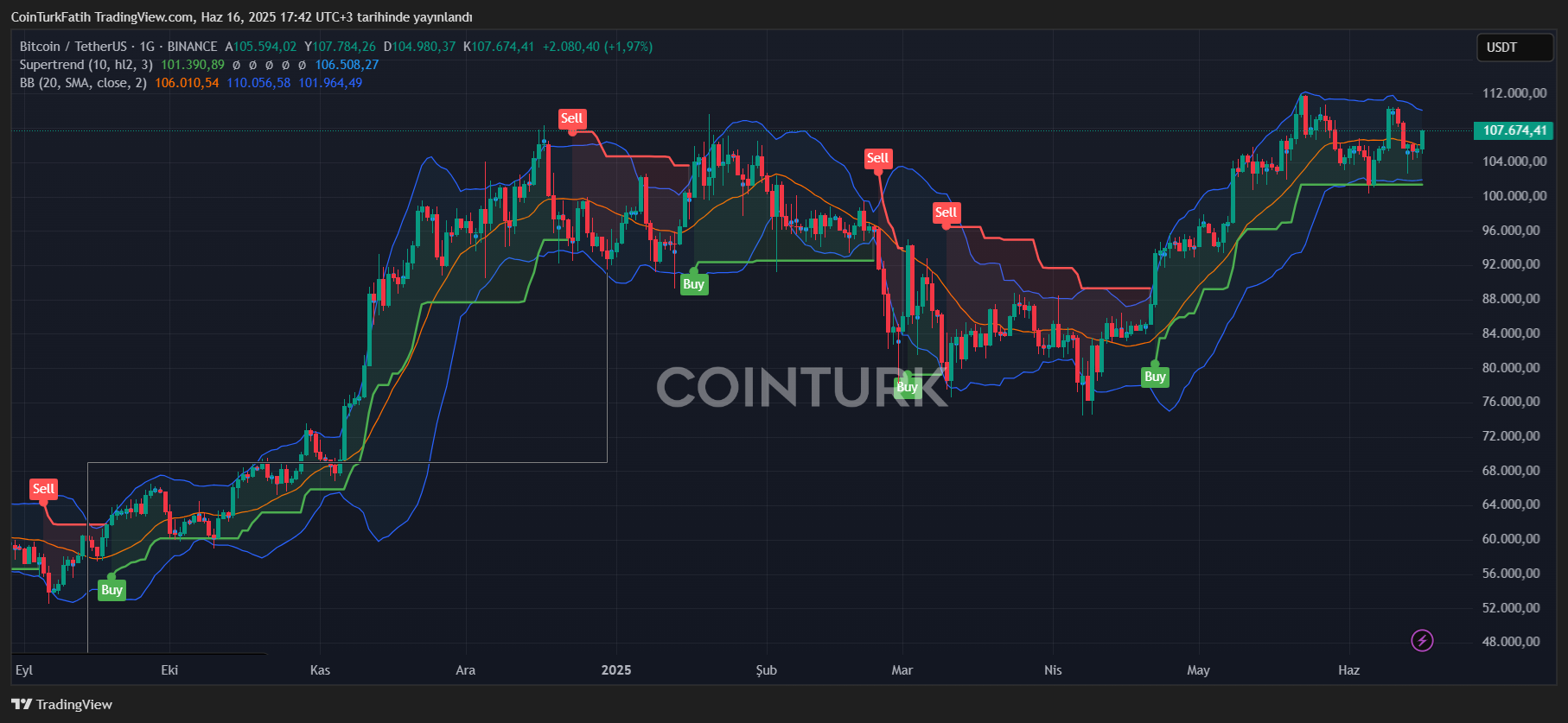This screenshot has height=723, width=1568.
Task: Click the 2025 label on the time axis
Action: pyautogui.click(x=616, y=670)
